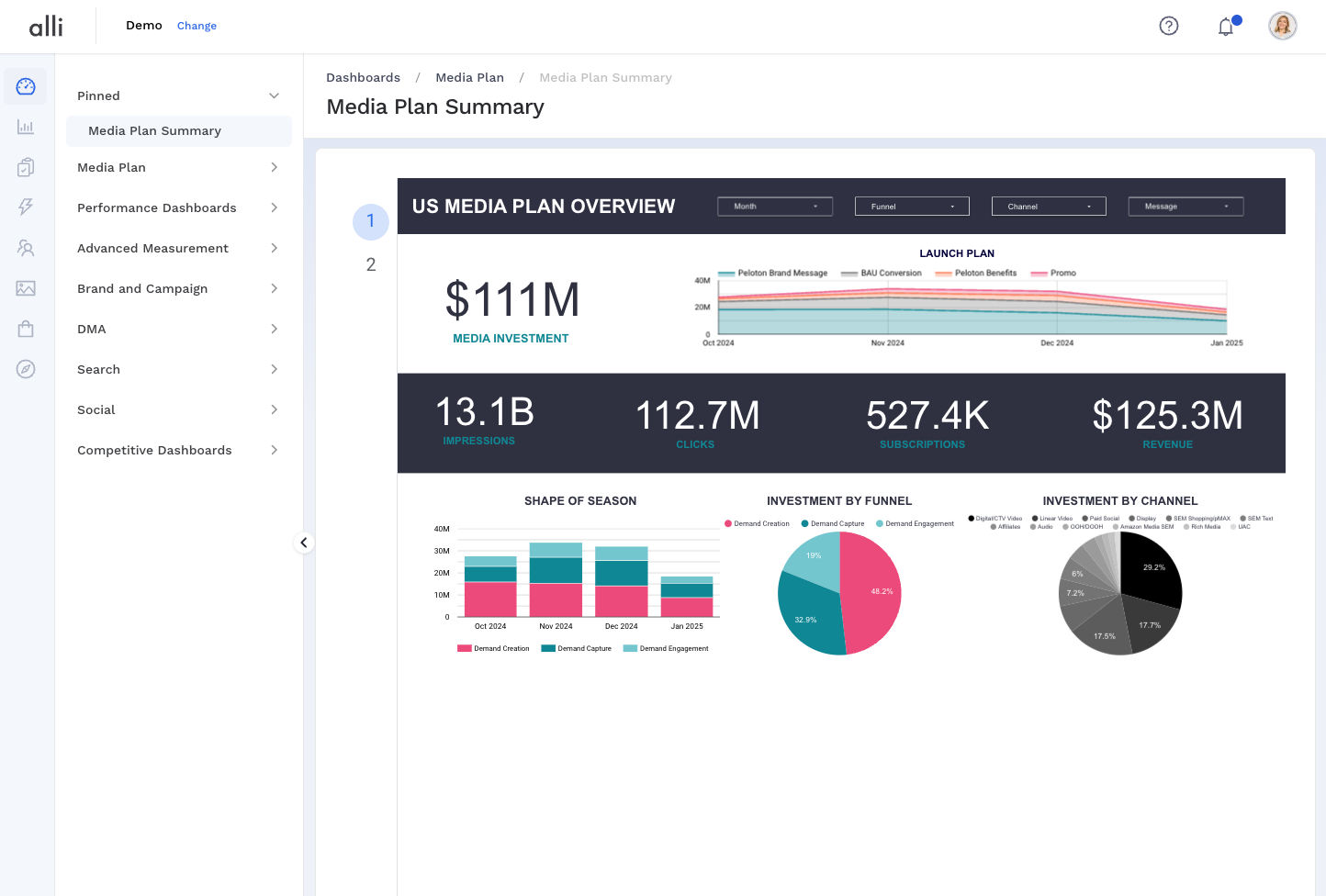Open the Channel filter dropdown

coord(1049,207)
